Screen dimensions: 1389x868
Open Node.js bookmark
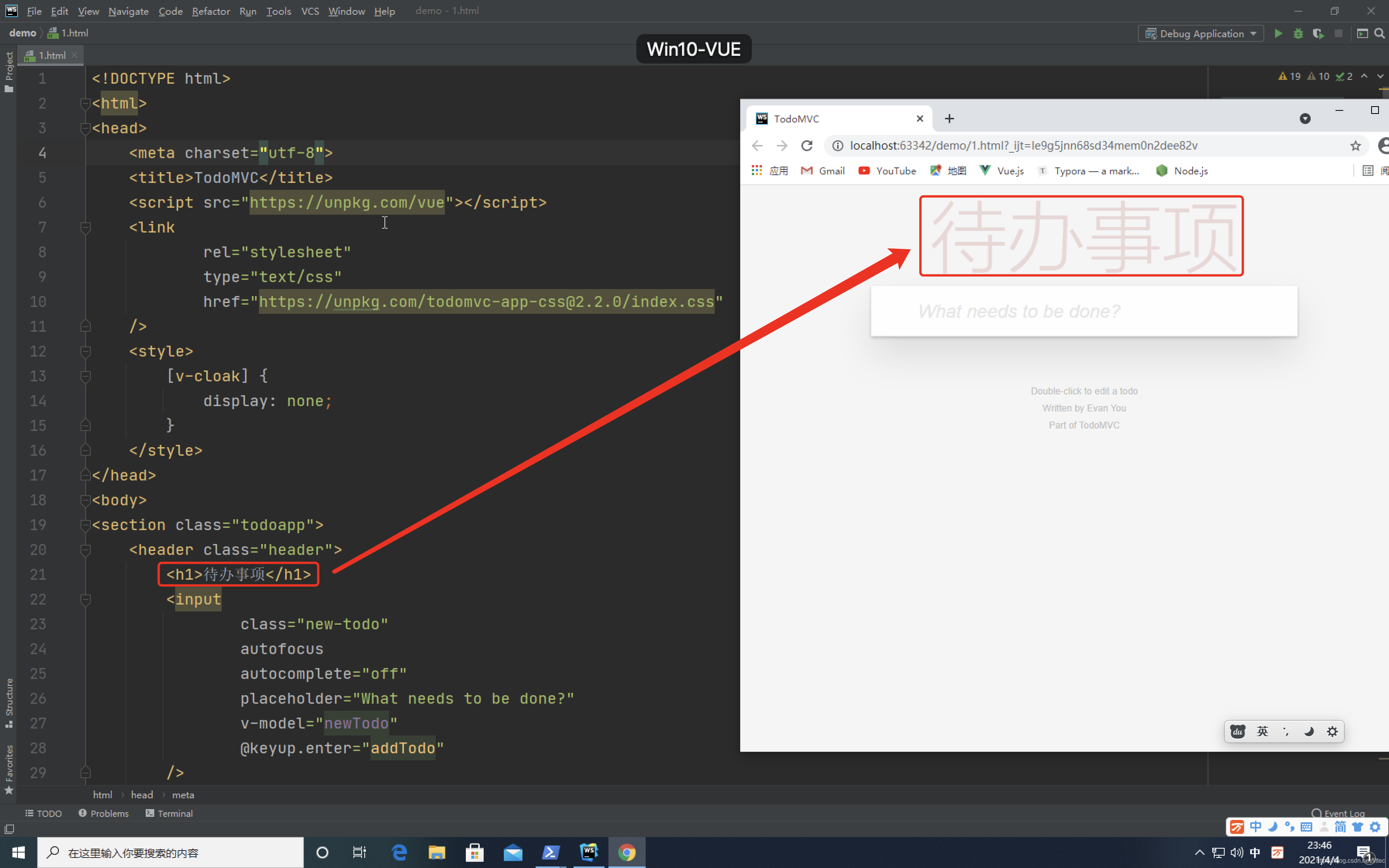click(1182, 170)
